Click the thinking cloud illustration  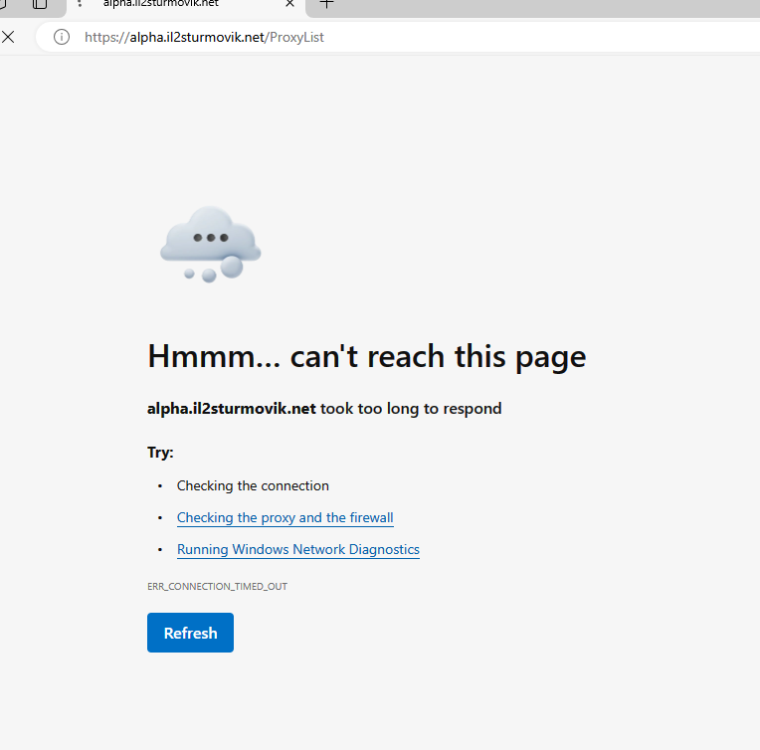(x=210, y=244)
